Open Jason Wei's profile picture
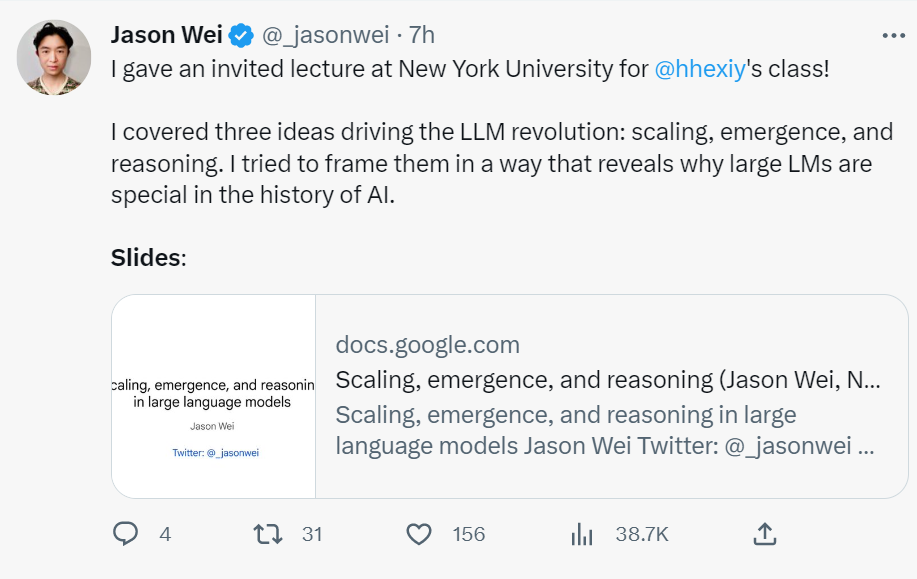 [54, 57]
